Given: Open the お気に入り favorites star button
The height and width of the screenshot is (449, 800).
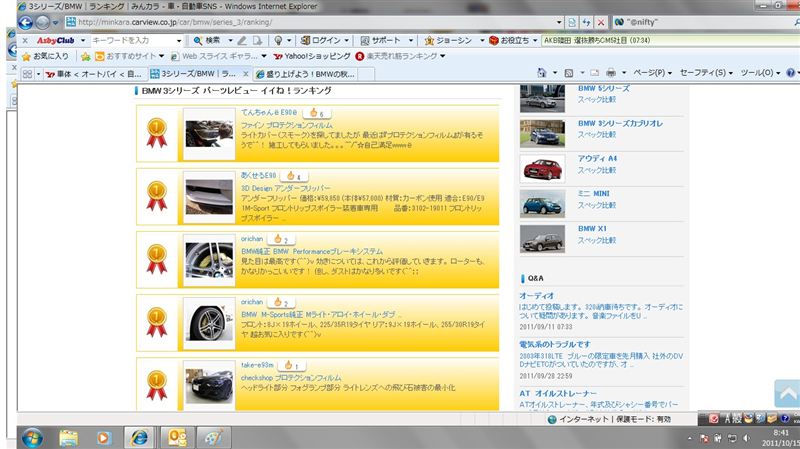Looking at the screenshot, I should 45,56.
